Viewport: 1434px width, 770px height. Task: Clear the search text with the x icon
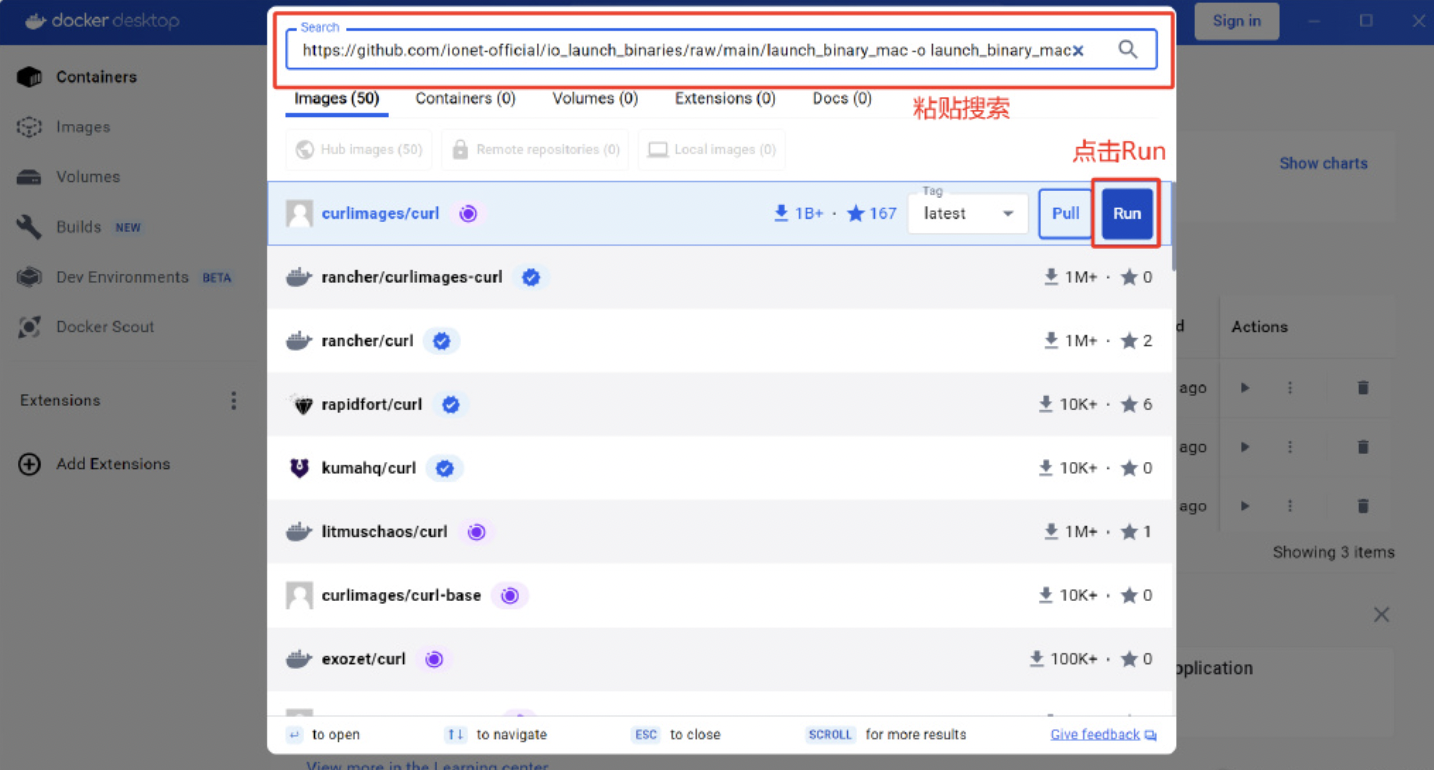click(1078, 51)
